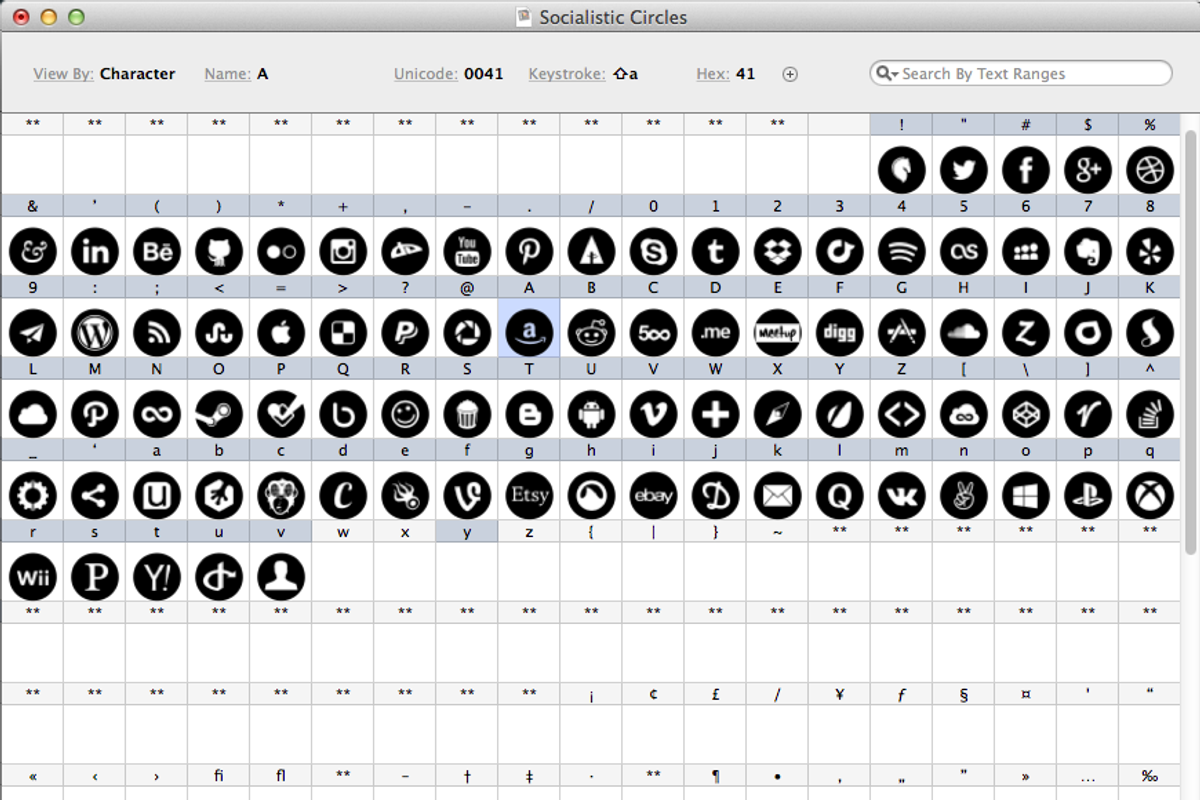Click the App Store glyph under G
This screenshot has height=800, width=1200.
(x=901, y=333)
